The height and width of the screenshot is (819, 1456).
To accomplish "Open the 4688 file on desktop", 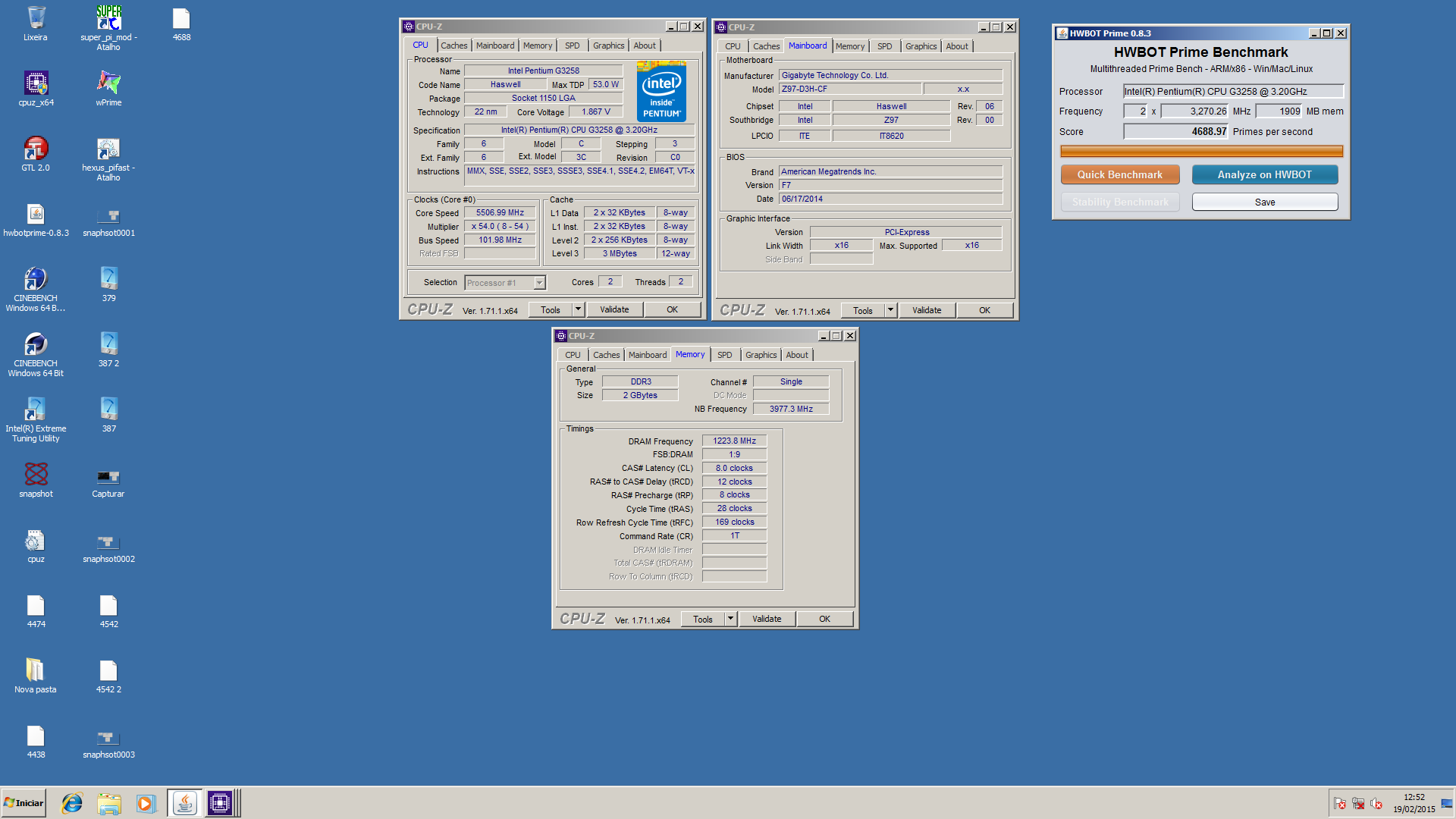I will tap(181, 24).
